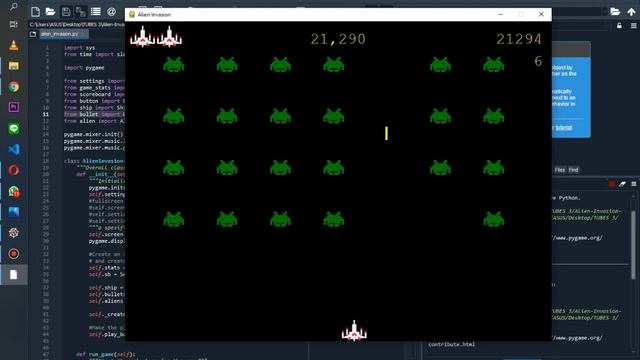Switch to the Files tab
This screenshot has height=360, width=640.
(x=560, y=170)
